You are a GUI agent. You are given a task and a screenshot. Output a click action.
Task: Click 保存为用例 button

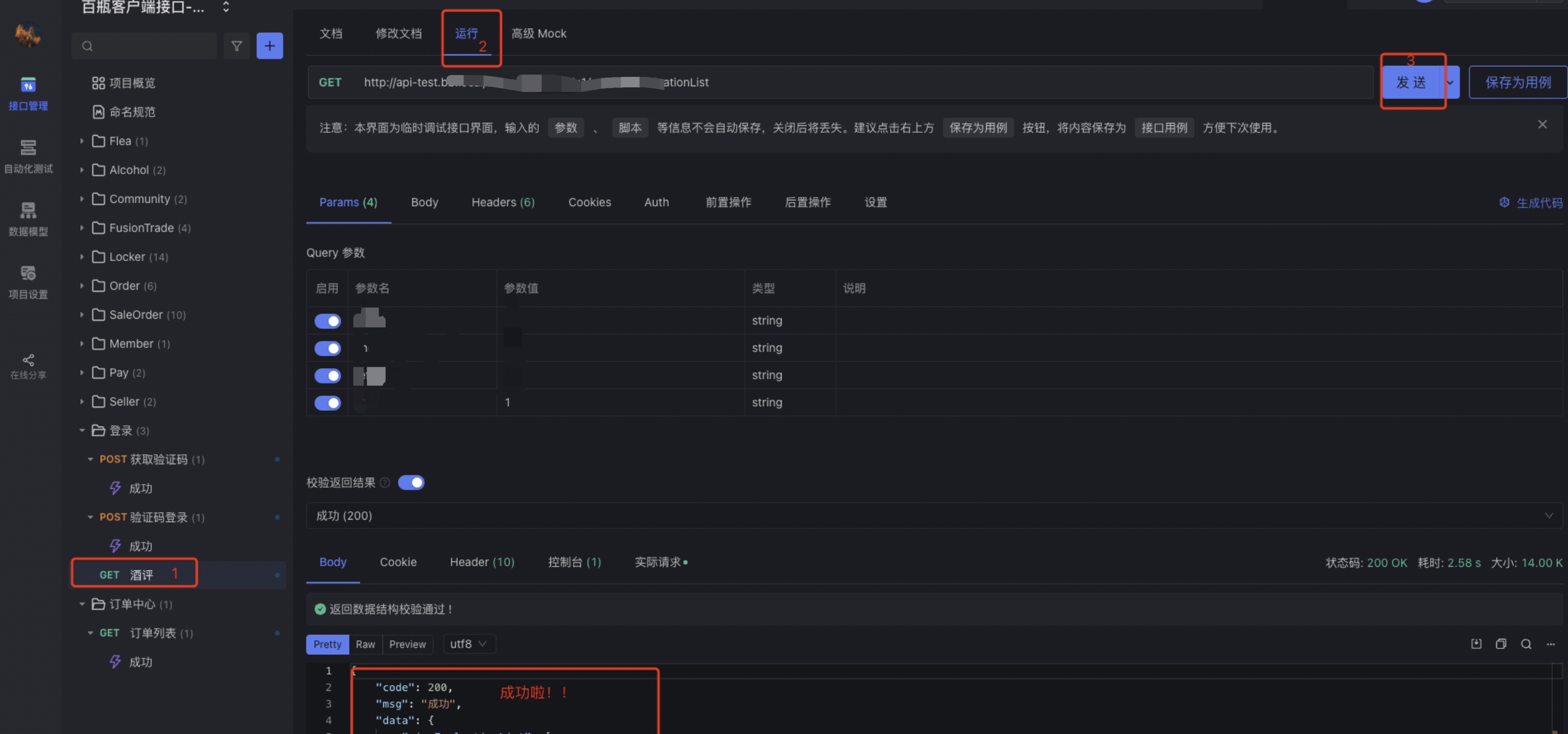(1517, 82)
